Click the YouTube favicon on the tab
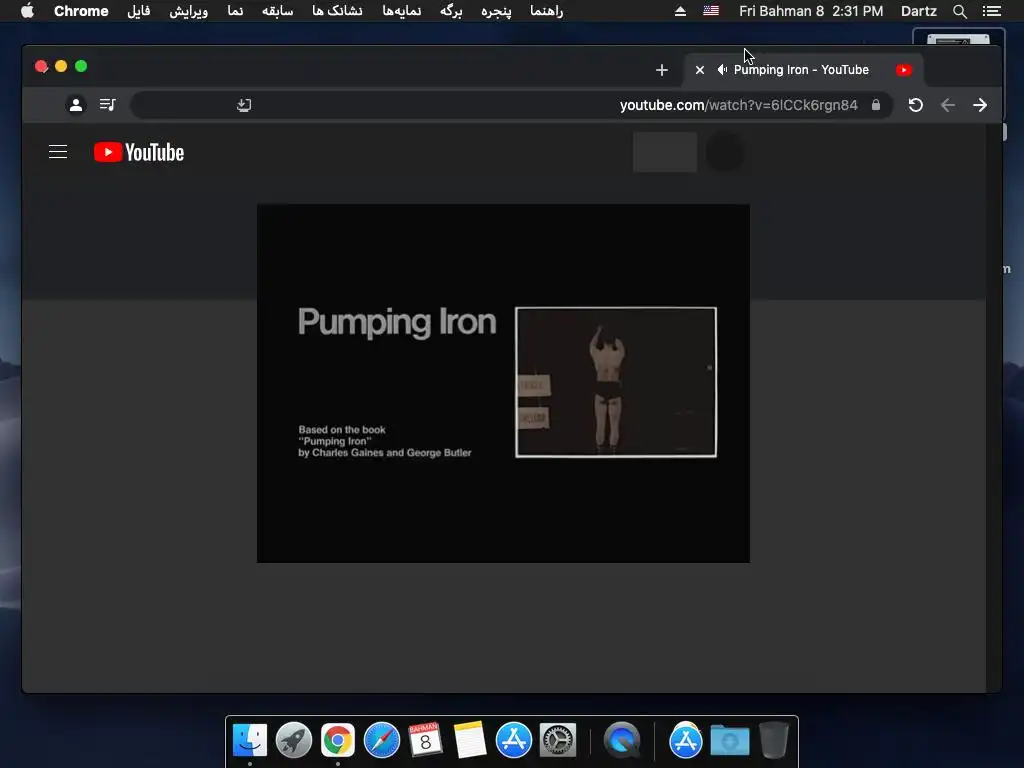Screen dimensions: 1024x768 point(904,70)
